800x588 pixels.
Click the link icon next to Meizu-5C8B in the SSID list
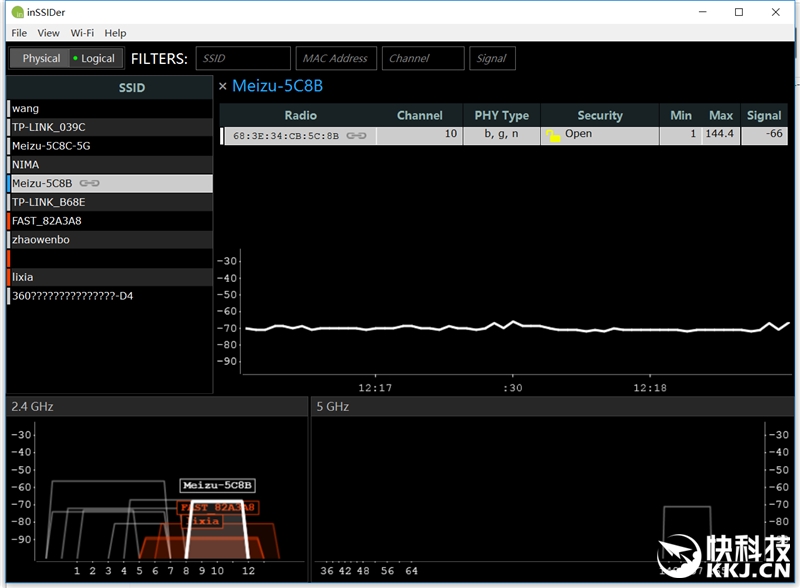coord(90,184)
